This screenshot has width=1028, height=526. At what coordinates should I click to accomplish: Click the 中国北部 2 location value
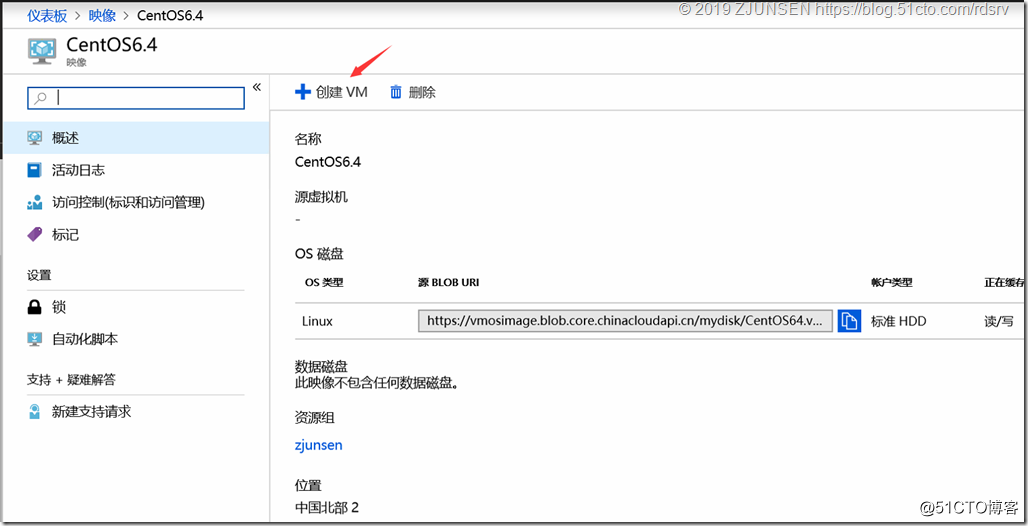(327, 508)
